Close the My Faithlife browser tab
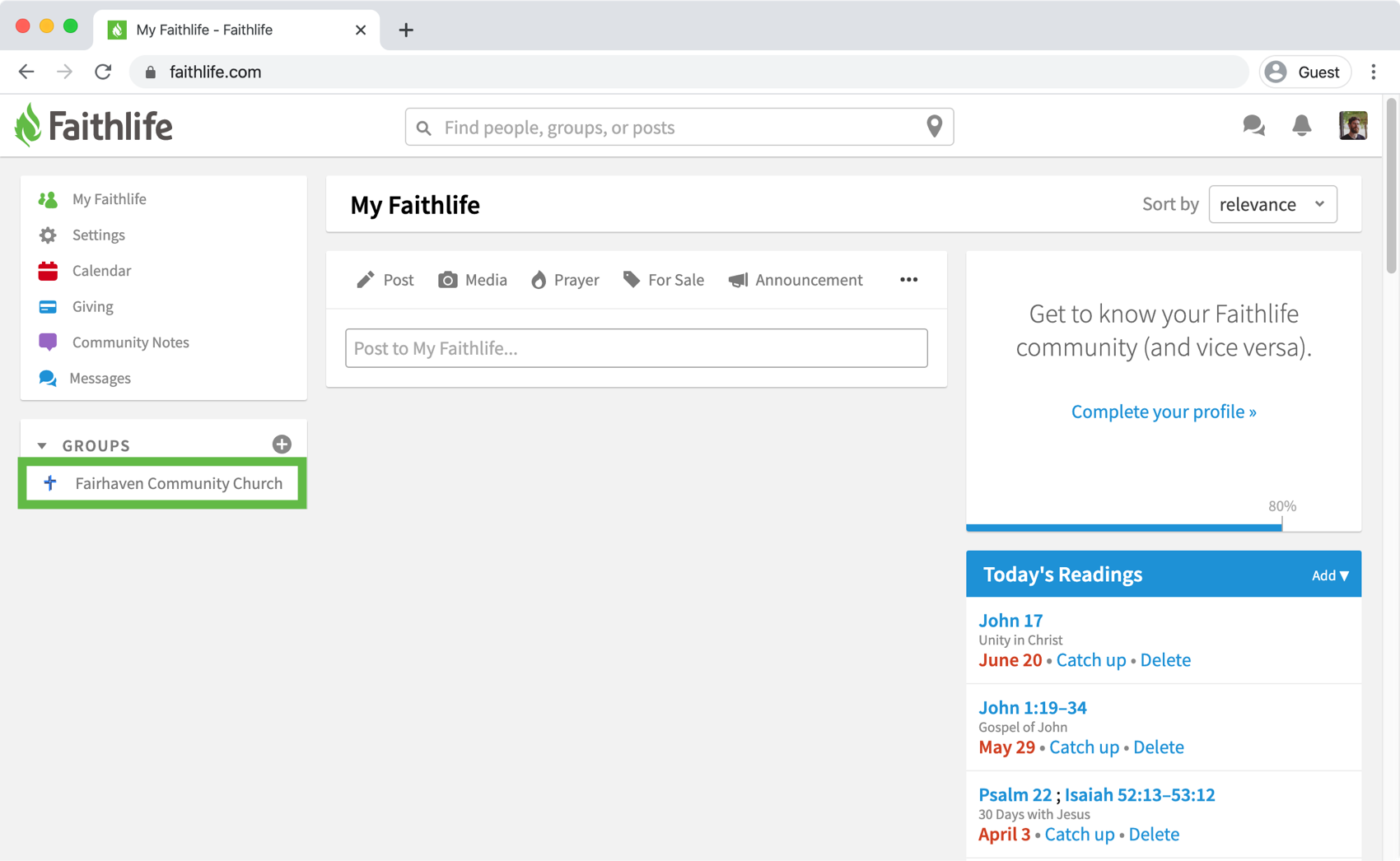This screenshot has height=861, width=1400. pyautogui.click(x=361, y=30)
